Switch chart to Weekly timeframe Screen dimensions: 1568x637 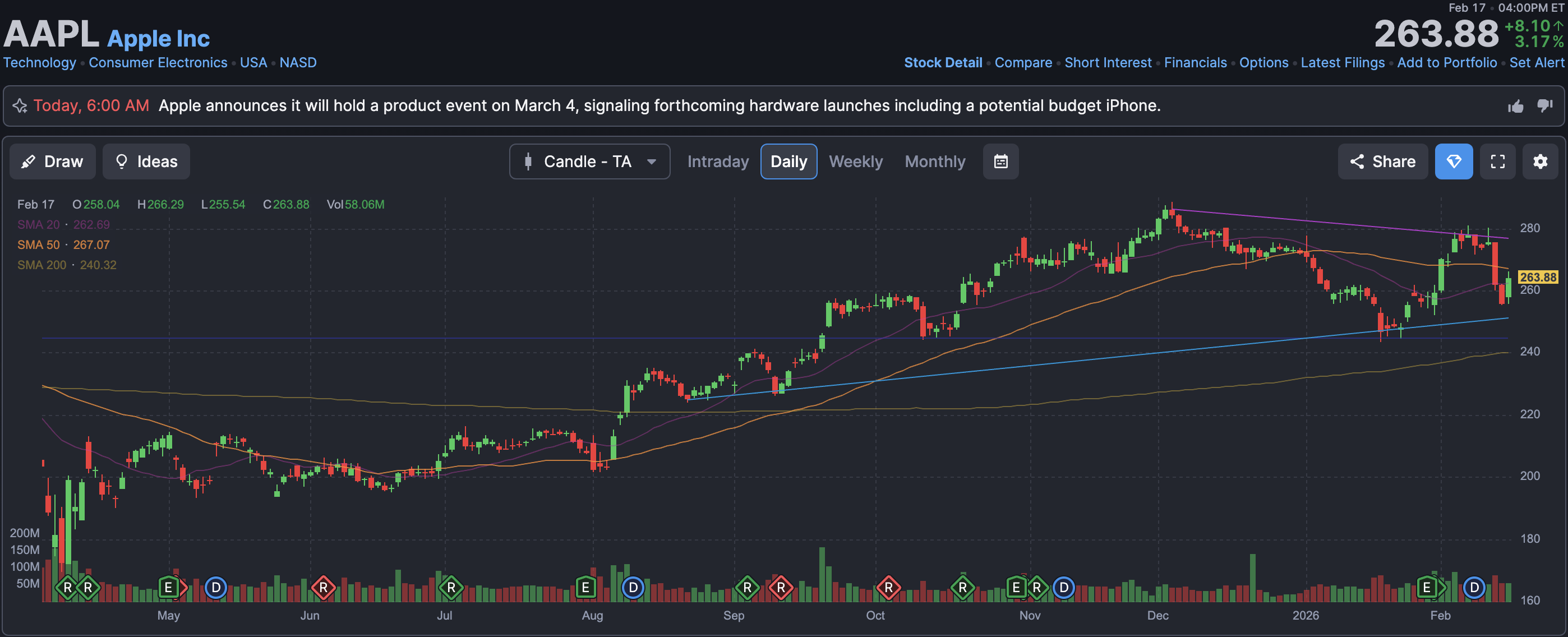pos(855,161)
